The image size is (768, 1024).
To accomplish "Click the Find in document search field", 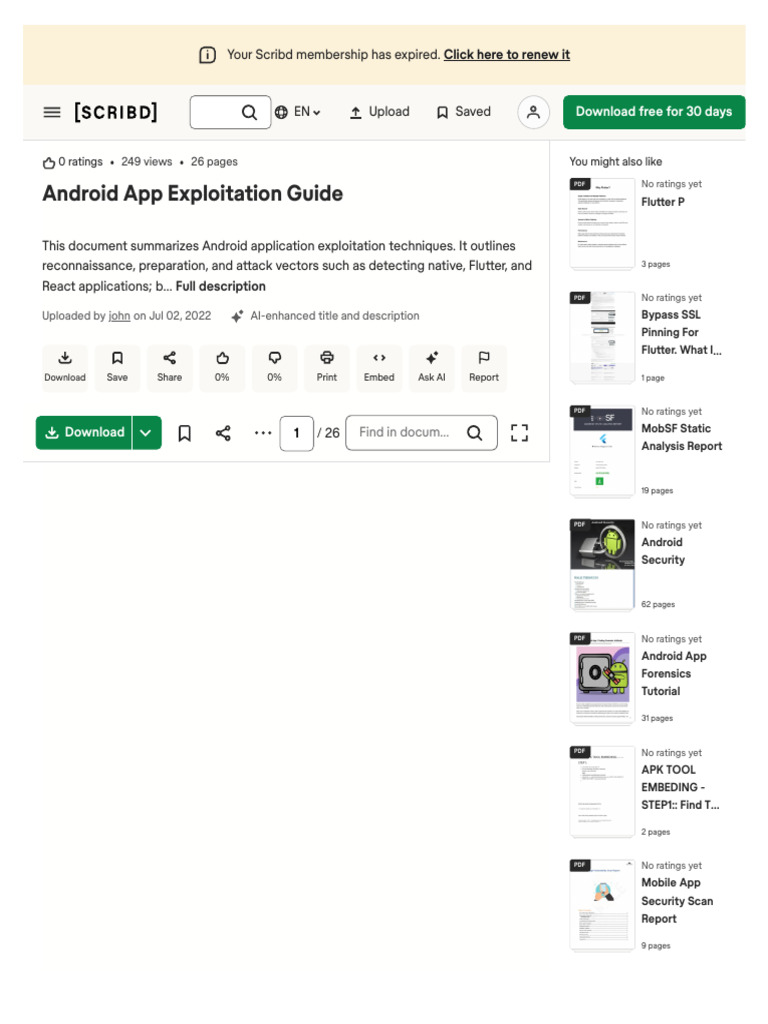I will click(406, 433).
